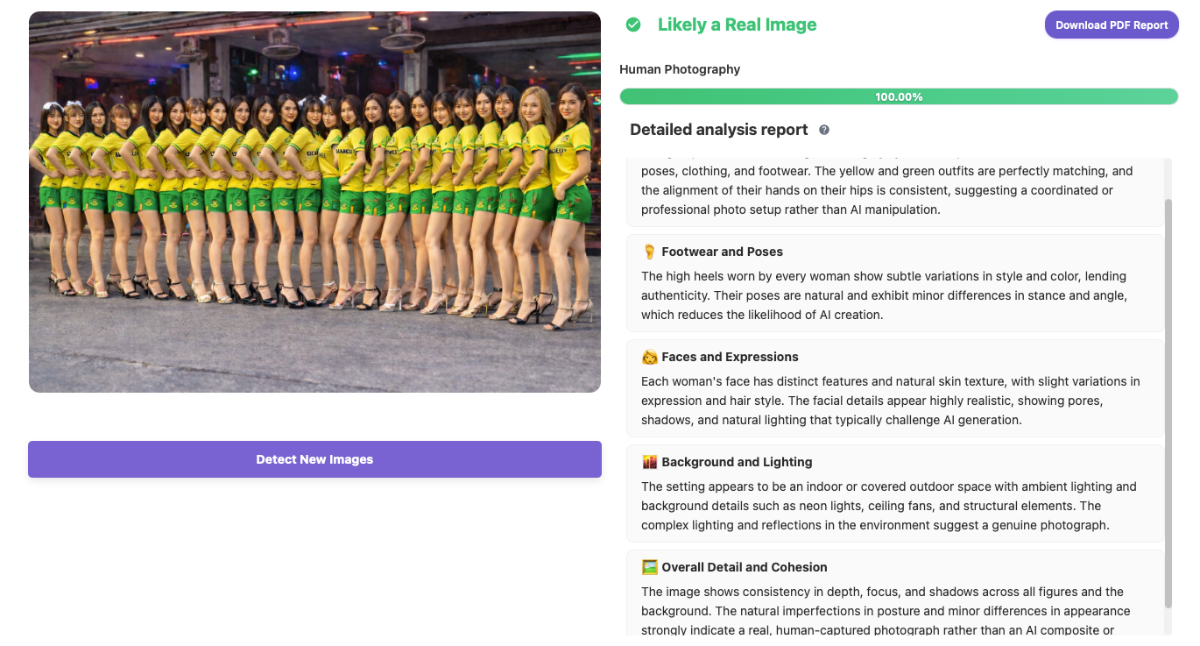Image resolution: width=1200 pixels, height=646 pixels.
Task: Click the Footwear and Poses emoji icon
Action: coord(650,252)
